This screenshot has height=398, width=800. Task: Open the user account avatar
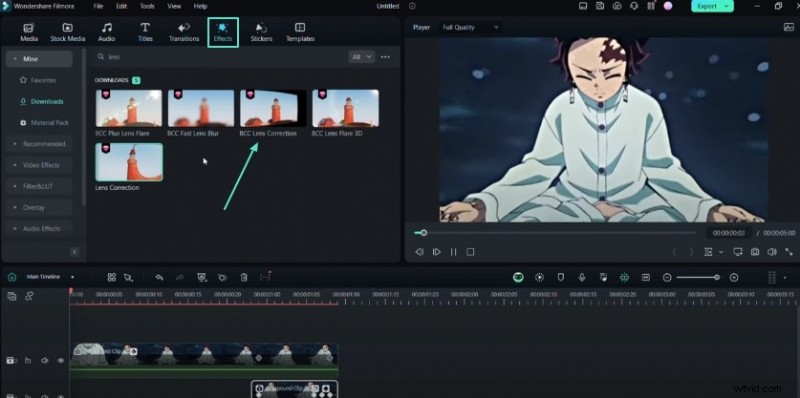click(x=668, y=6)
